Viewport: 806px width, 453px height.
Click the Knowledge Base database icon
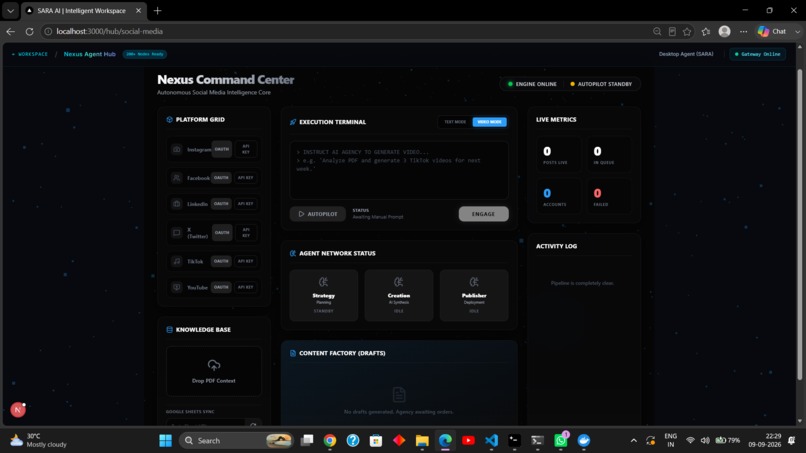(x=169, y=330)
